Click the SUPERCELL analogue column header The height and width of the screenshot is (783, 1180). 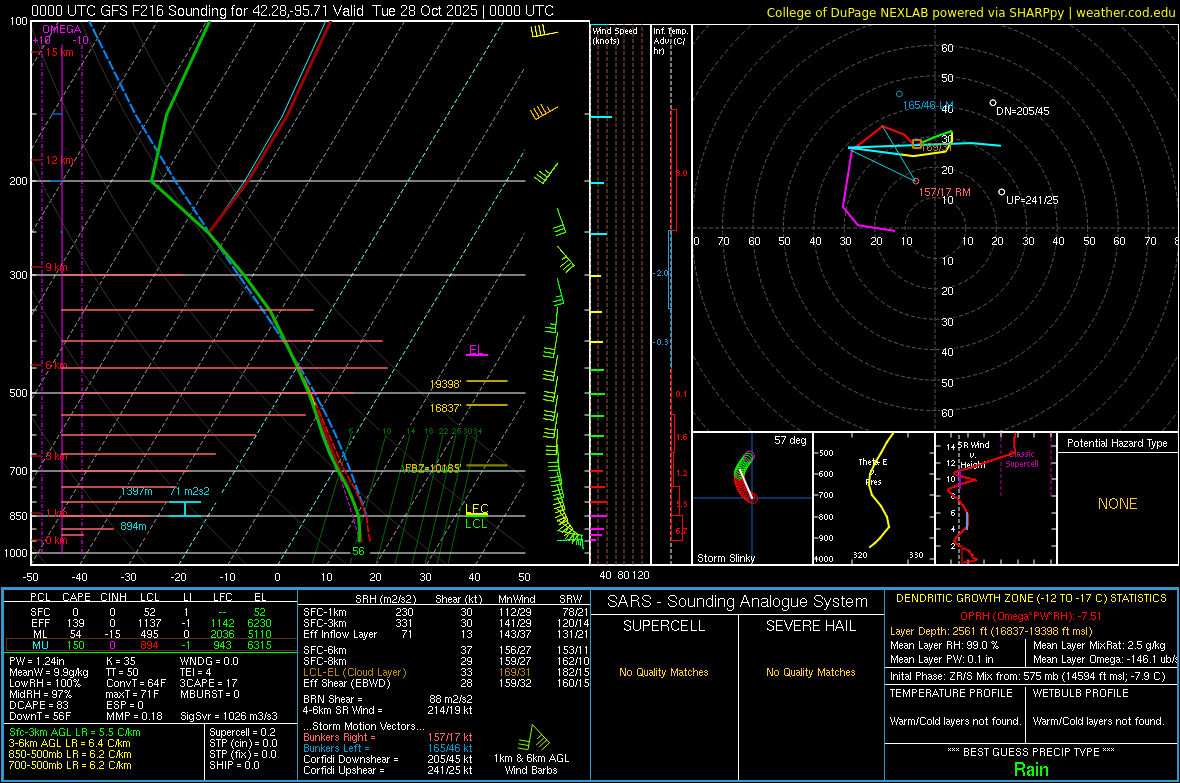[664, 626]
